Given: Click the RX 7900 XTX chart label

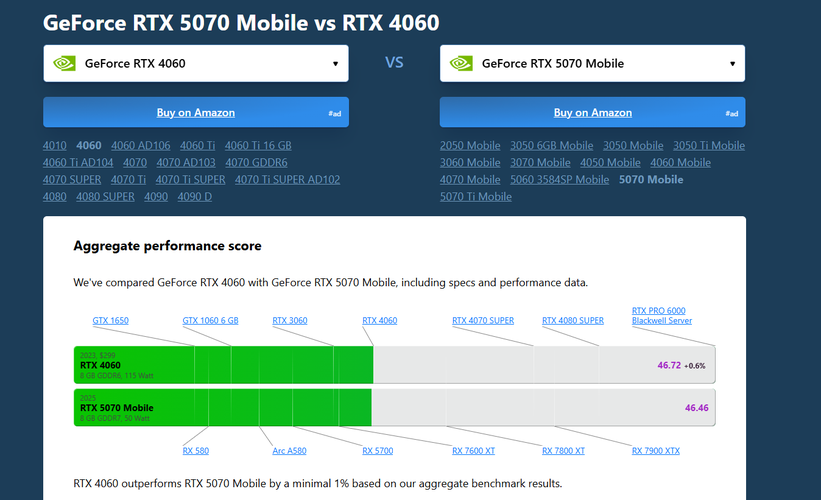Looking at the screenshot, I should pos(656,451).
